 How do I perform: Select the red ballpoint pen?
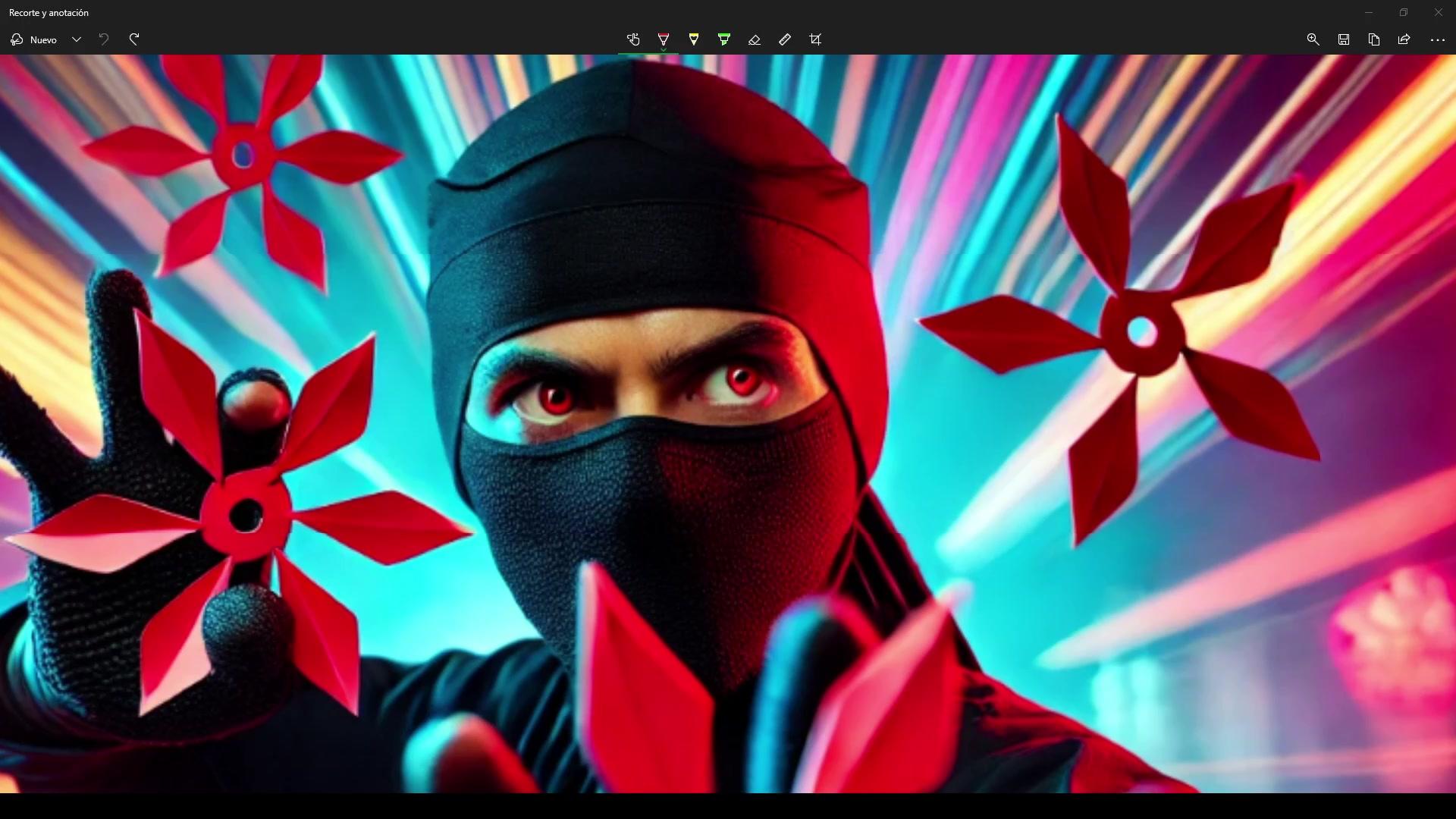pos(664,38)
